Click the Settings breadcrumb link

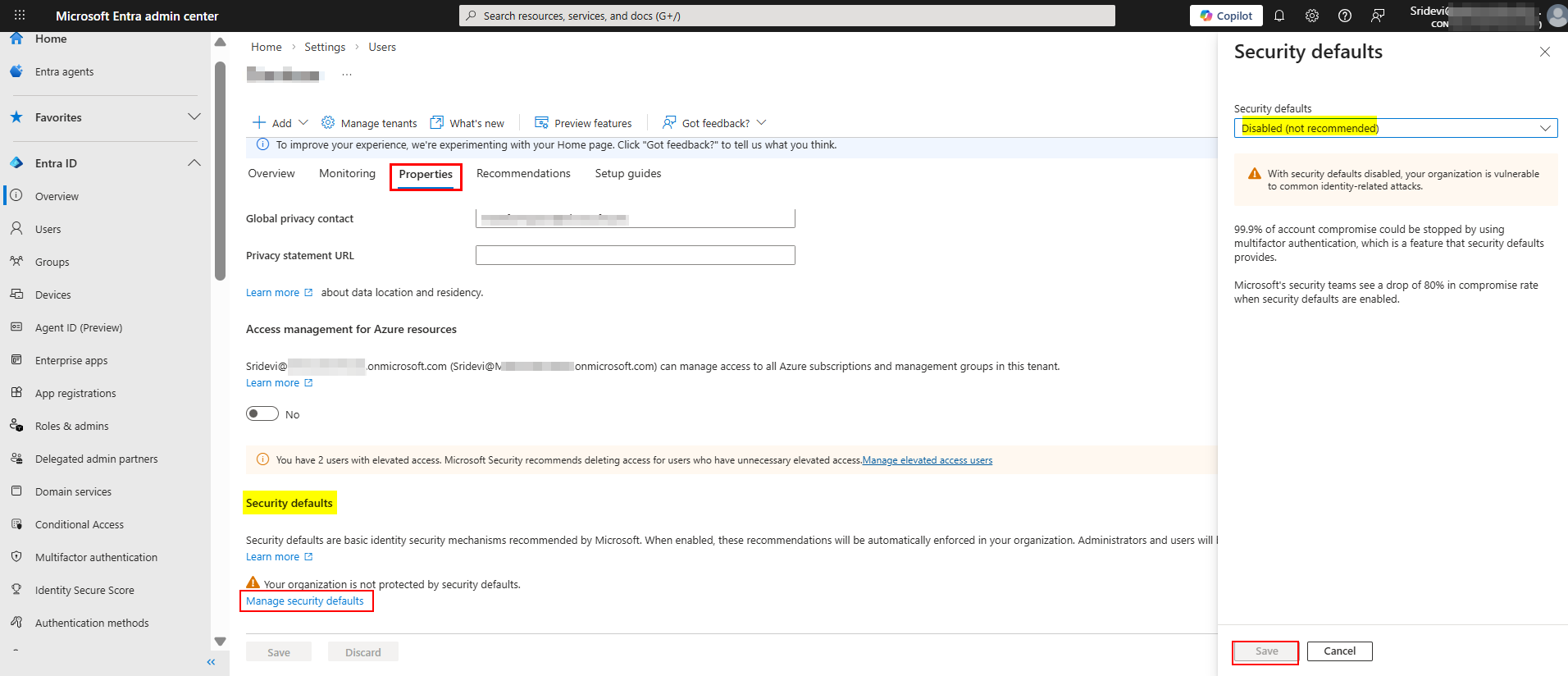click(x=325, y=48)
